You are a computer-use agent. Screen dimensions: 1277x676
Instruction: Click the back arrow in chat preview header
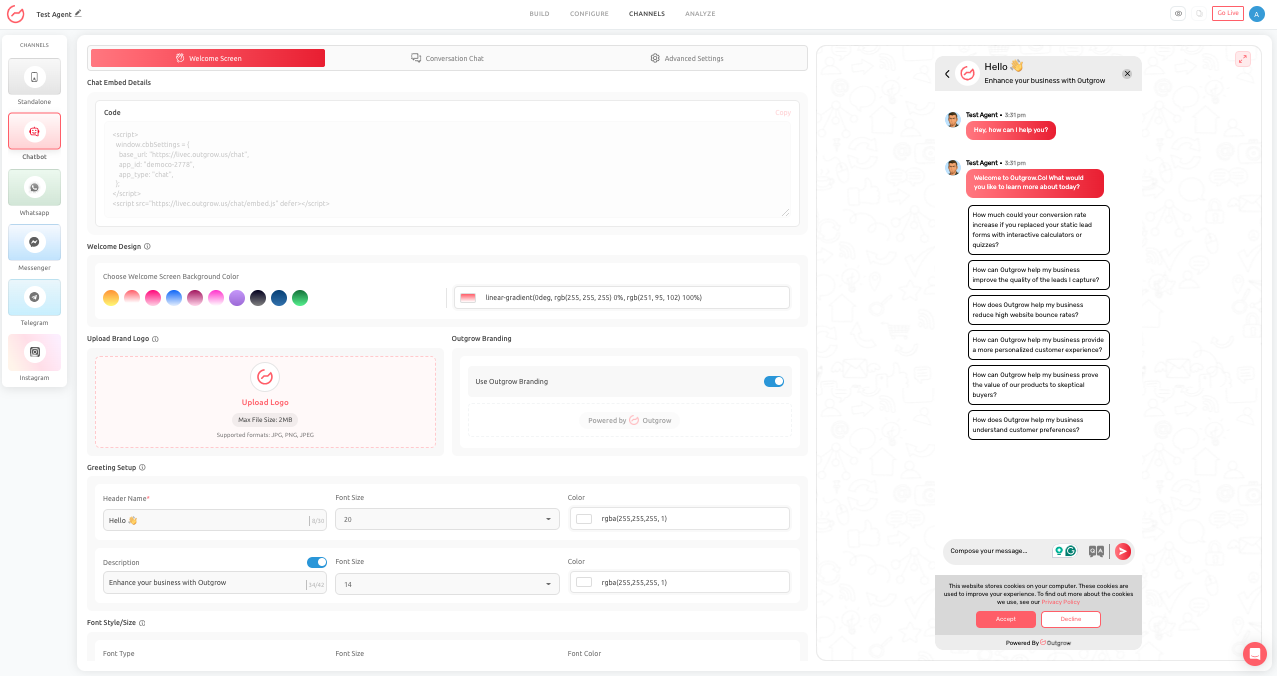947,74
